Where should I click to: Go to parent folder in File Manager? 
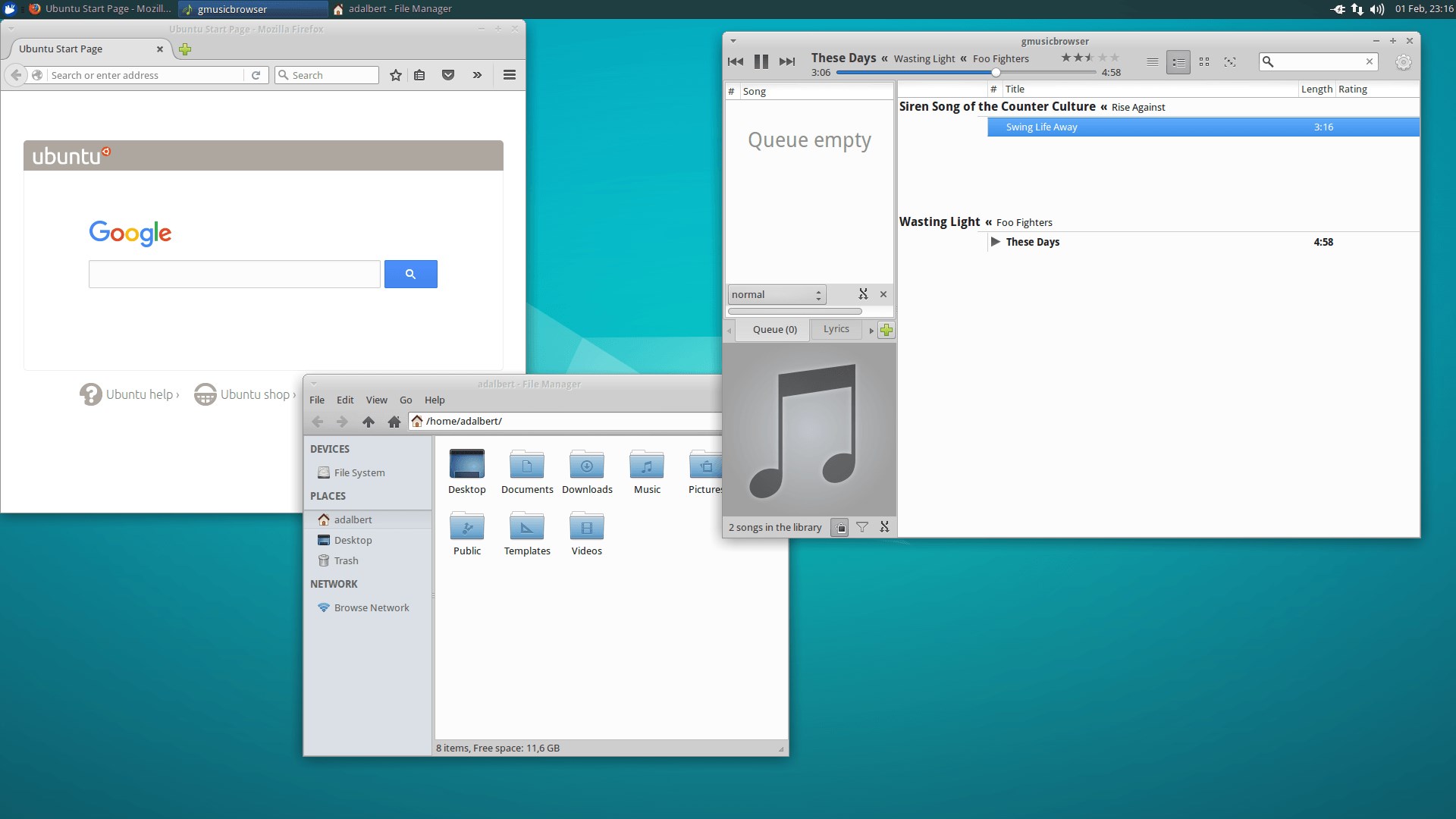tap(369, 422)
